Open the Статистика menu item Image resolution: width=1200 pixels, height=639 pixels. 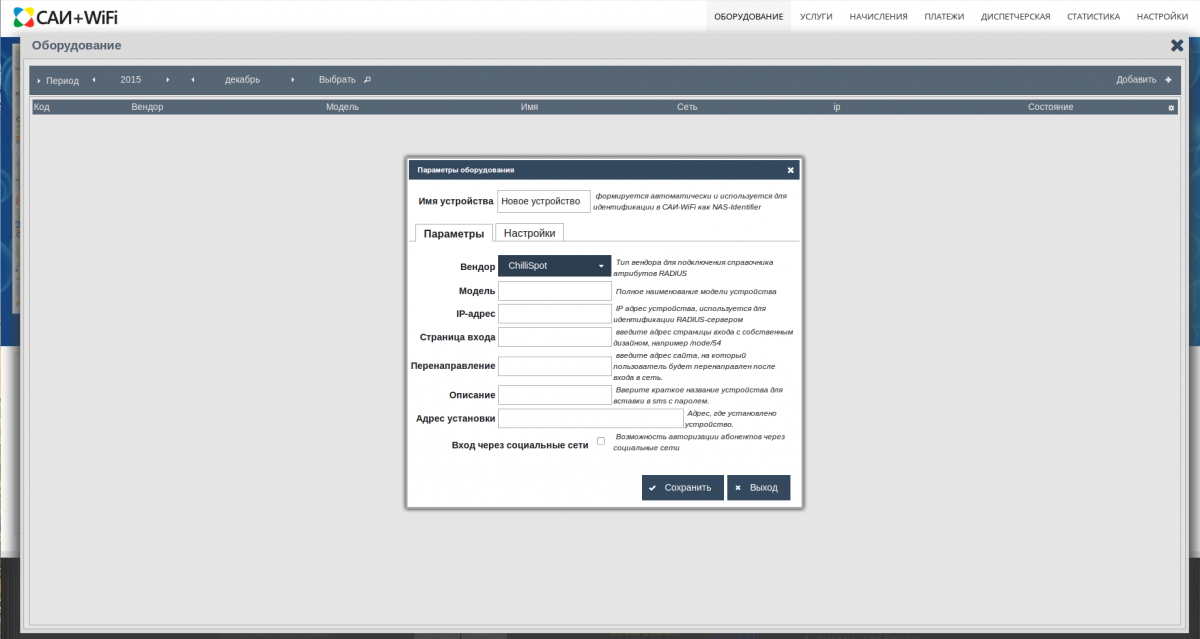coord(1093,17)
